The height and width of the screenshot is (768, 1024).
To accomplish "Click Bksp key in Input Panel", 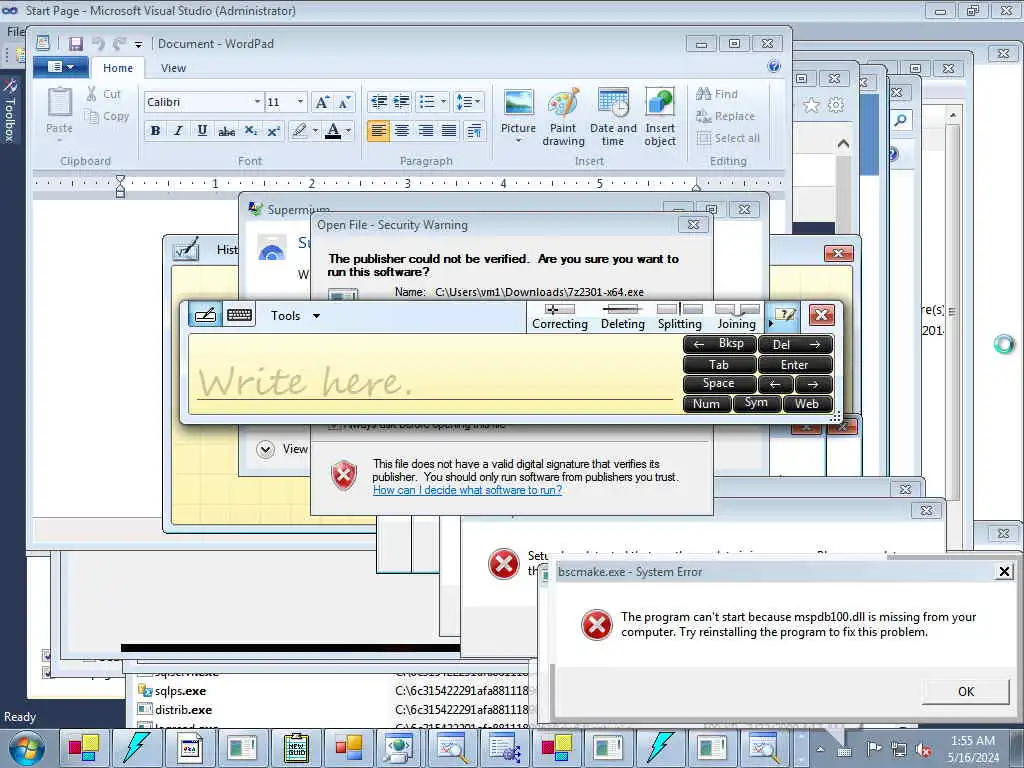I will [x=720, y=344].
